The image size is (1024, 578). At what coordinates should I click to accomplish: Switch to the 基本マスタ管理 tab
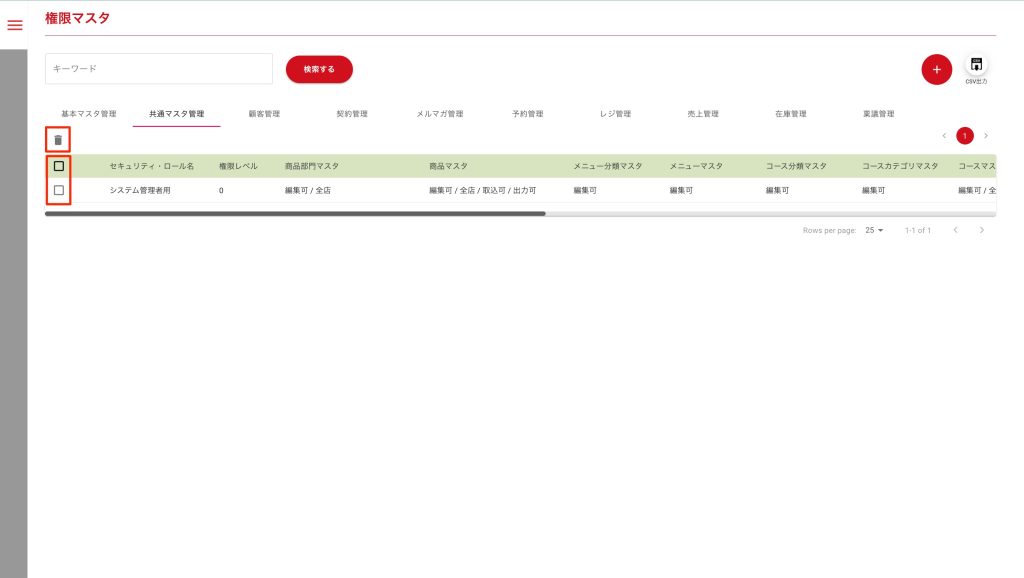coord(89,114)
